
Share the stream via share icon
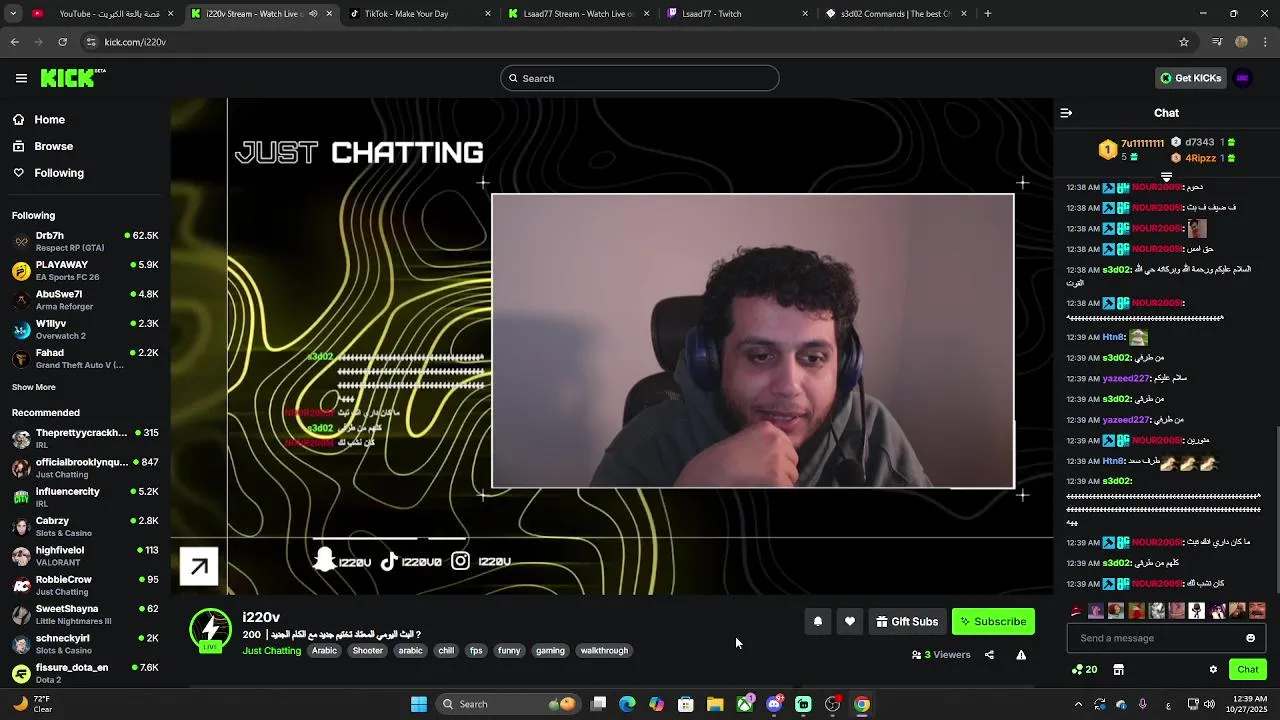pos(989,655)
